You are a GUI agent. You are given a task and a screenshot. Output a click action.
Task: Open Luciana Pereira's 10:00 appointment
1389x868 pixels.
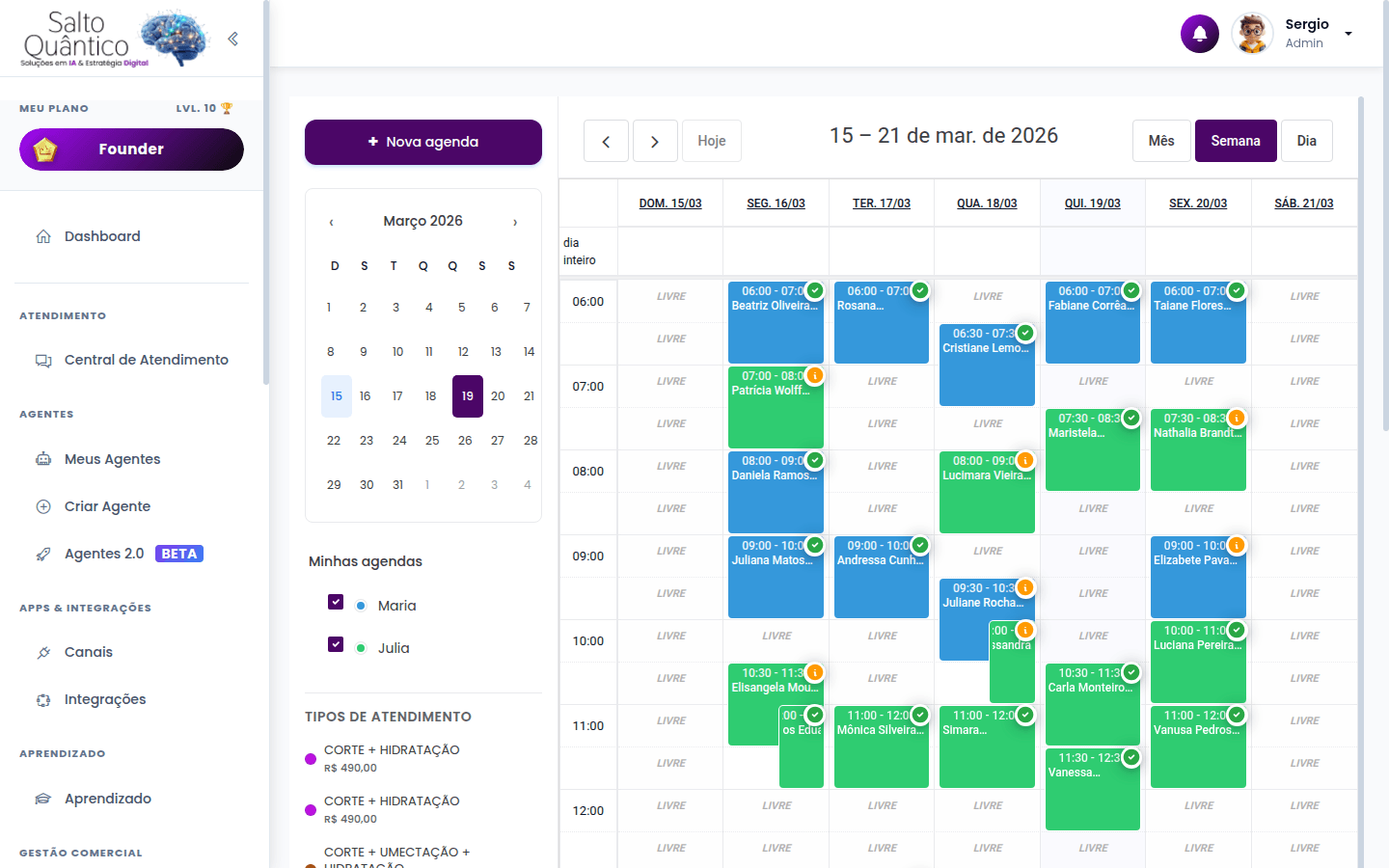1198,662
